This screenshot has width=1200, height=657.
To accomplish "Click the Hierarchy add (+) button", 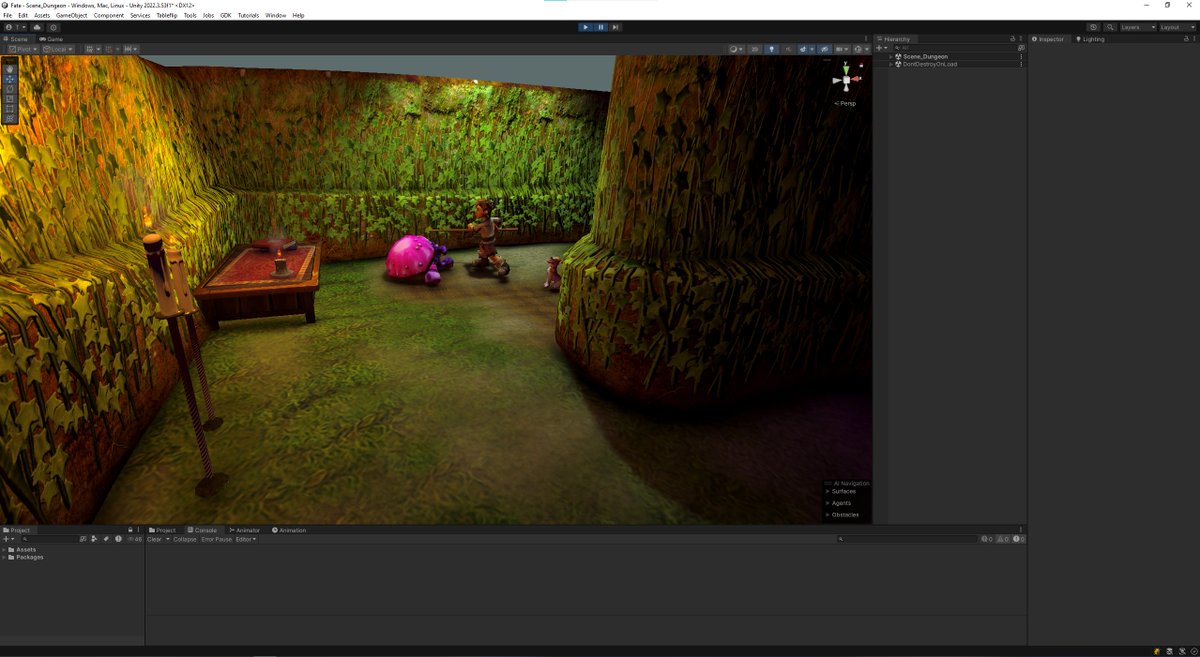I will (881, 48).
